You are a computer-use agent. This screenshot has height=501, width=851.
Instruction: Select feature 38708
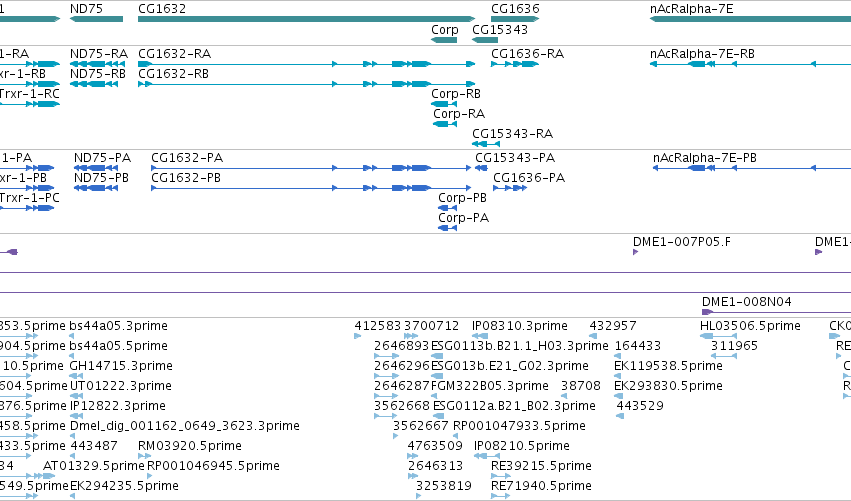[581, 386]
